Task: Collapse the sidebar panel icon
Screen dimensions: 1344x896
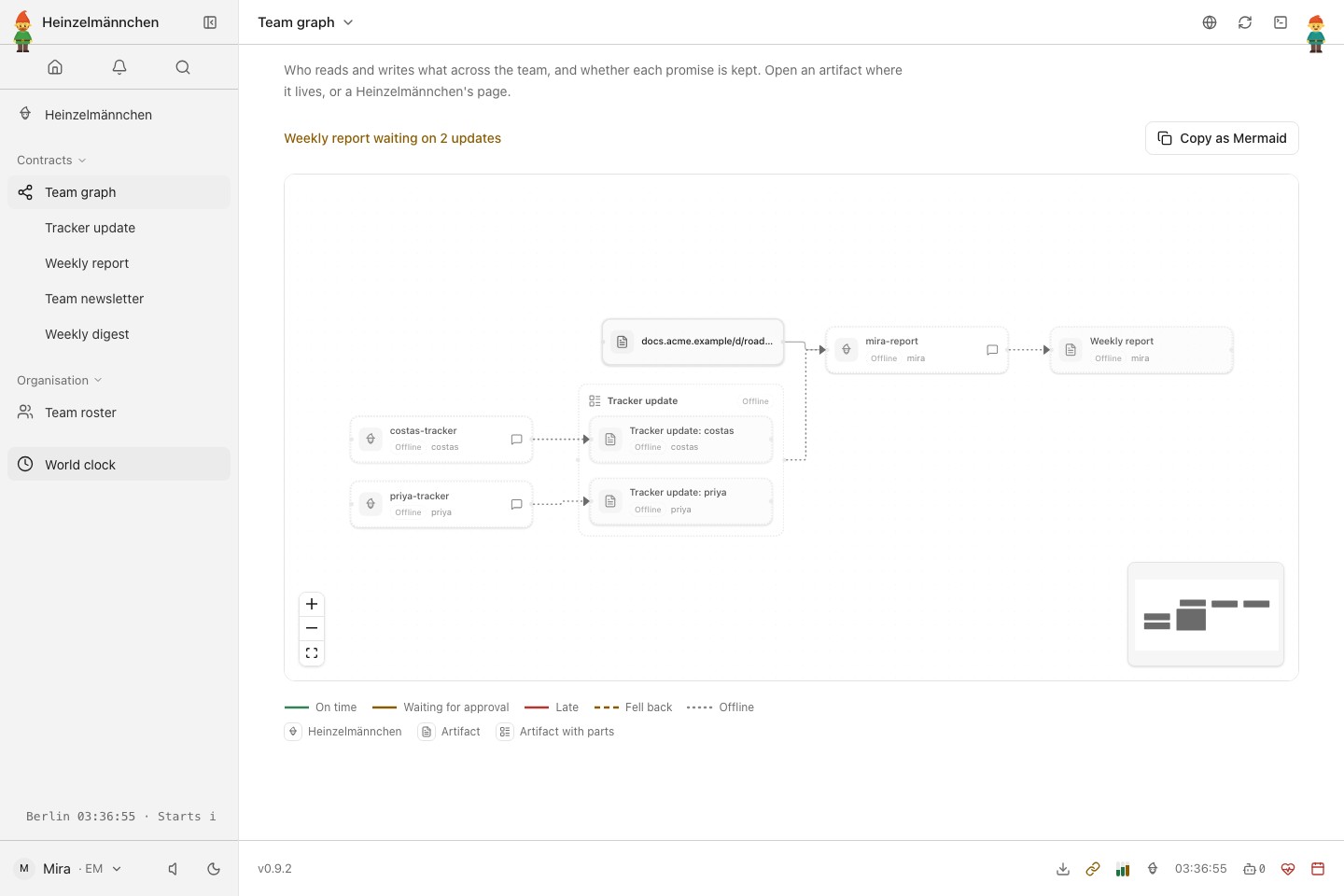Action: click(210, 22)
